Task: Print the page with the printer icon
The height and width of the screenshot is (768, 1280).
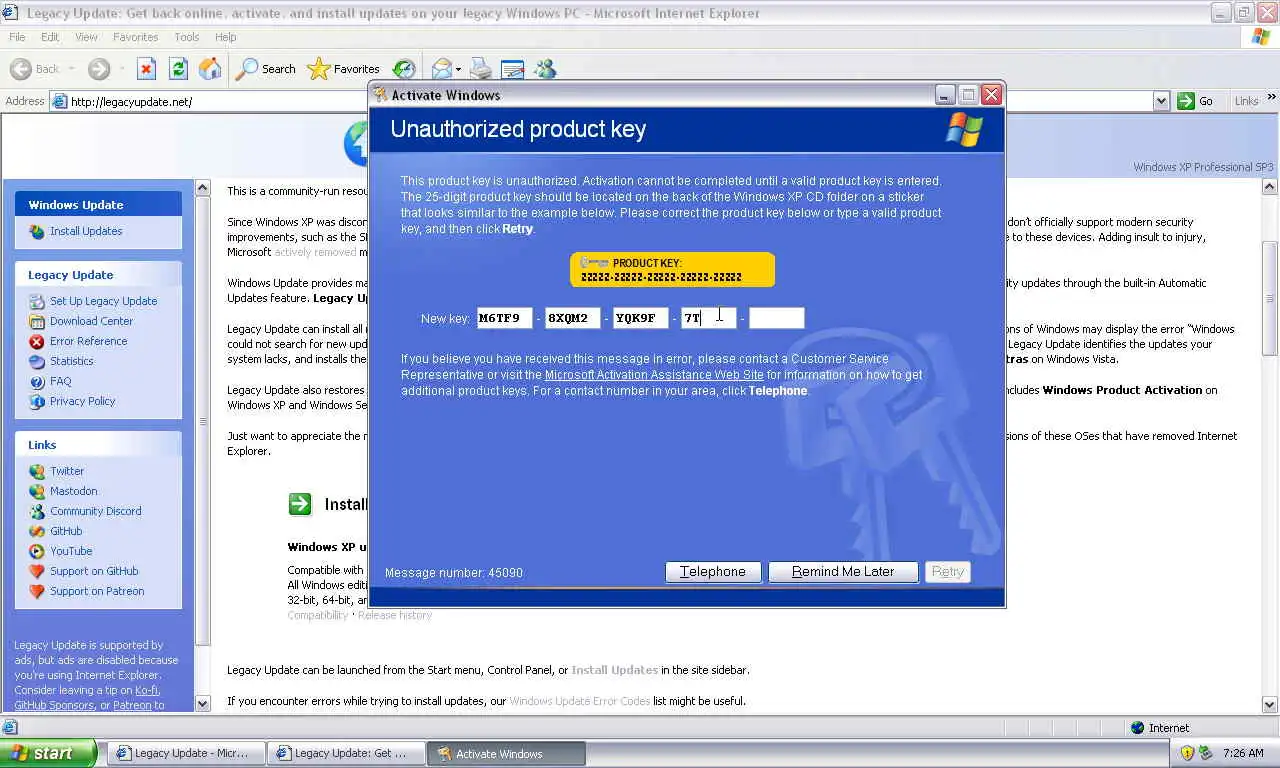Action: coord(481,69)
